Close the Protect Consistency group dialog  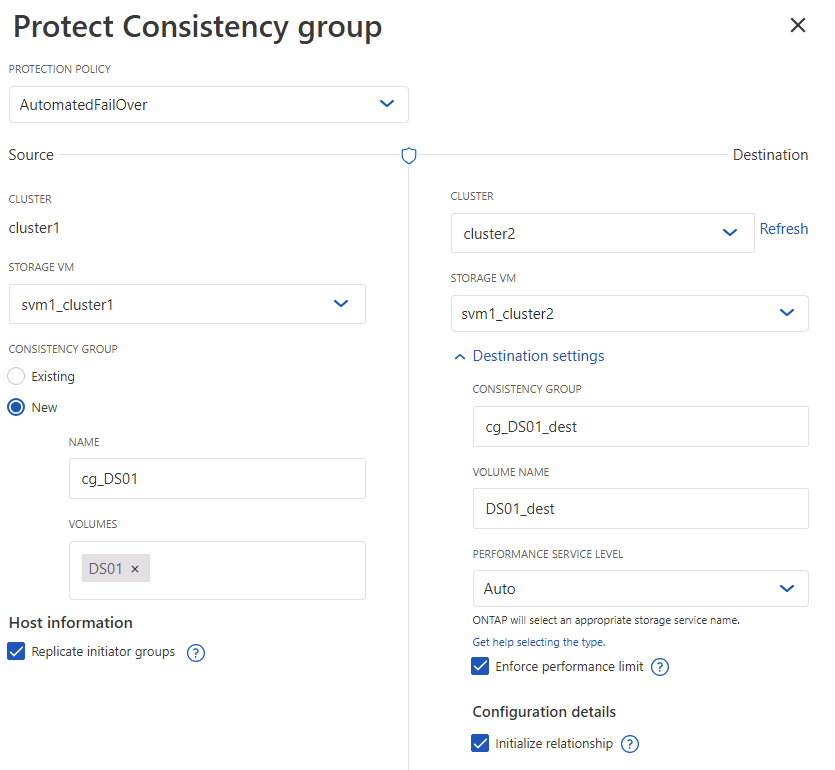[797, 26]
